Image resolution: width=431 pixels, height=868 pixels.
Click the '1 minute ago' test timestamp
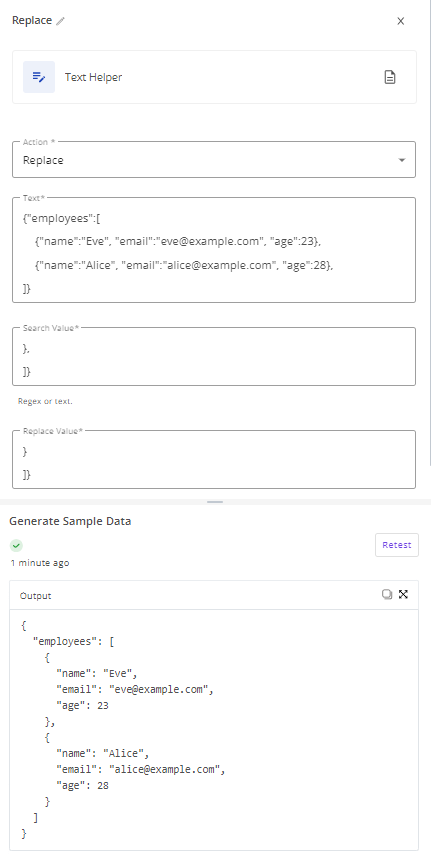[40, 563]
